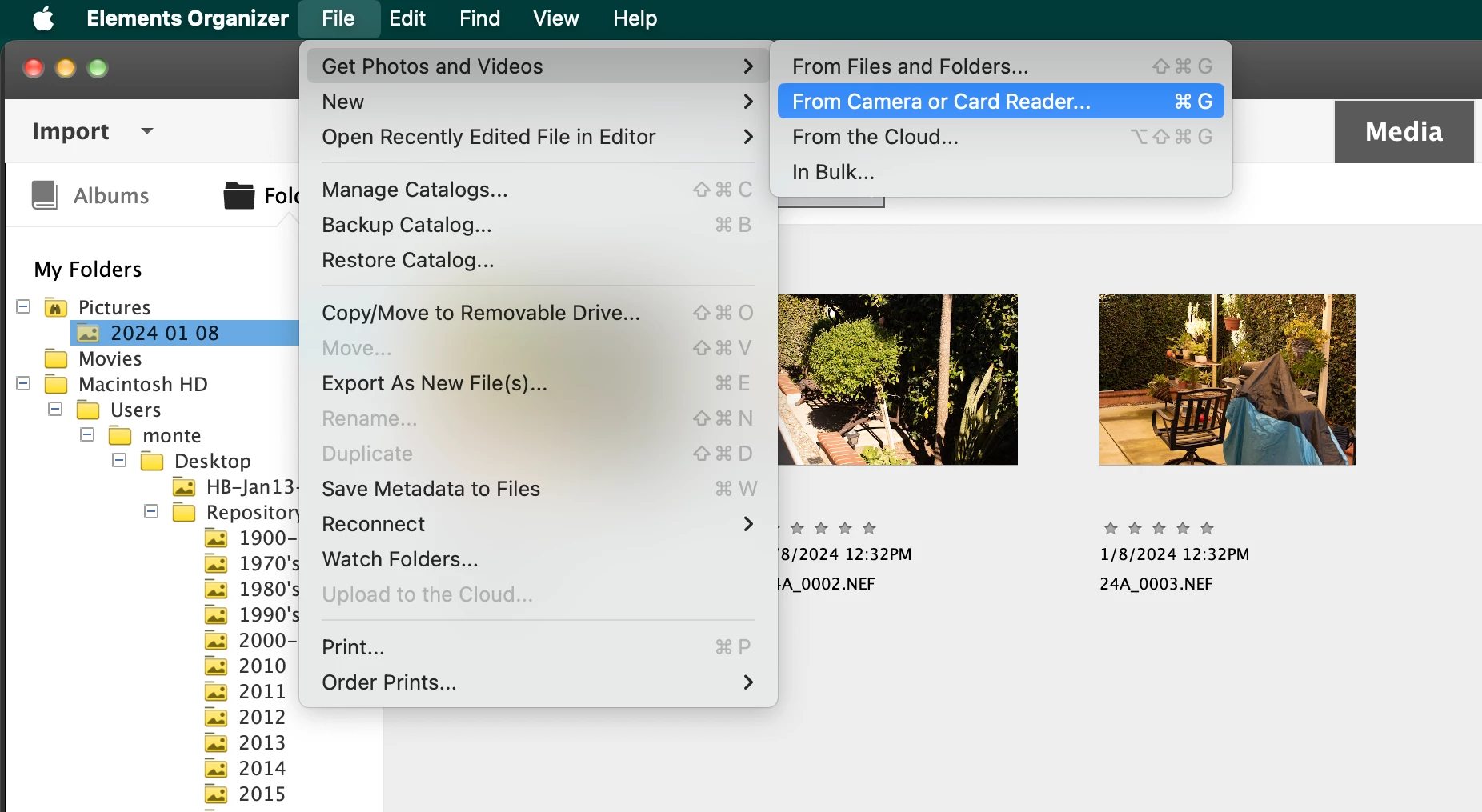Click the 2000- folder icon
Image resolution: width=1482 pixels, height=812 pixels.
pos(216,640)
